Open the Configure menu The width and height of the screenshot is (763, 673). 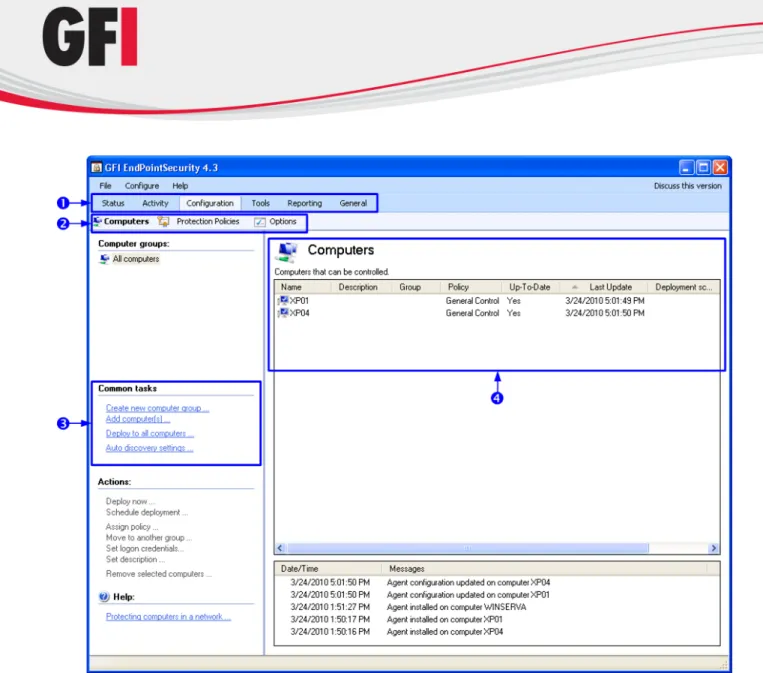142,186
